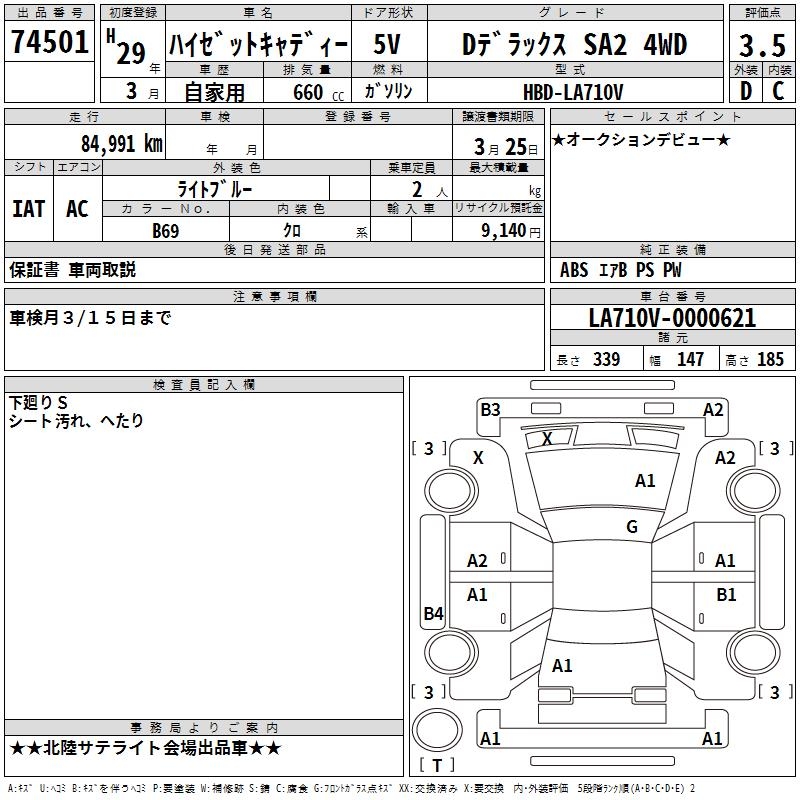Click the chassis number LA710V-0000621

(672, 318)
